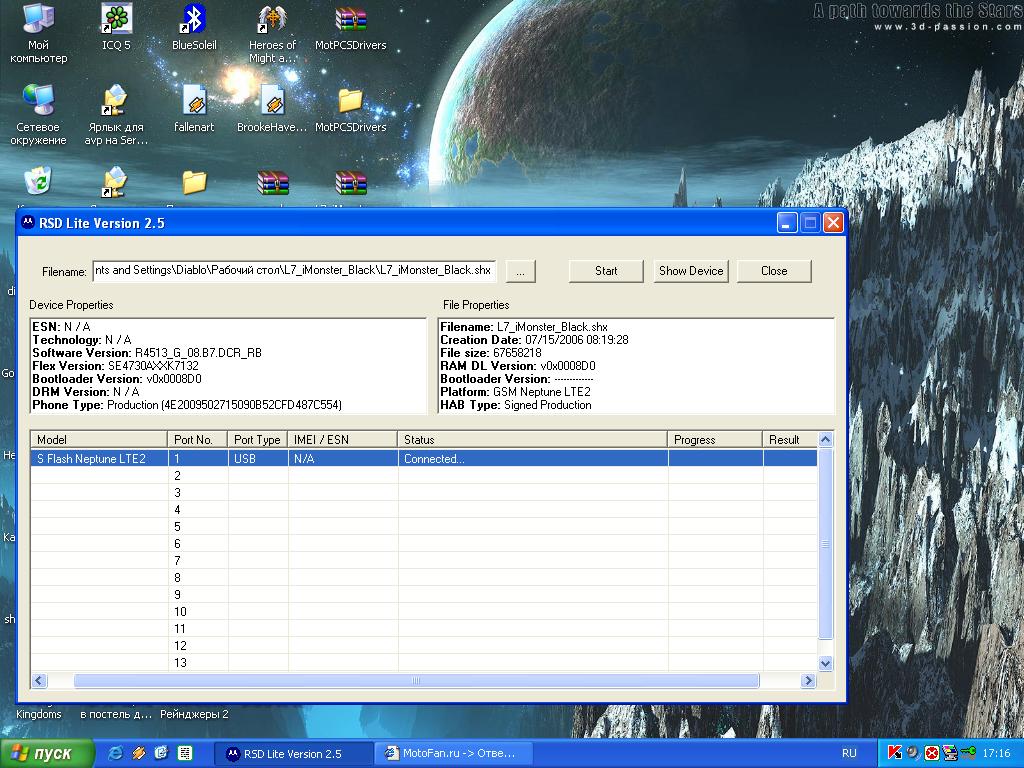This screenshot has height=768, width=1024.
Task: Select port number 10 row
Action: point(424,611)
